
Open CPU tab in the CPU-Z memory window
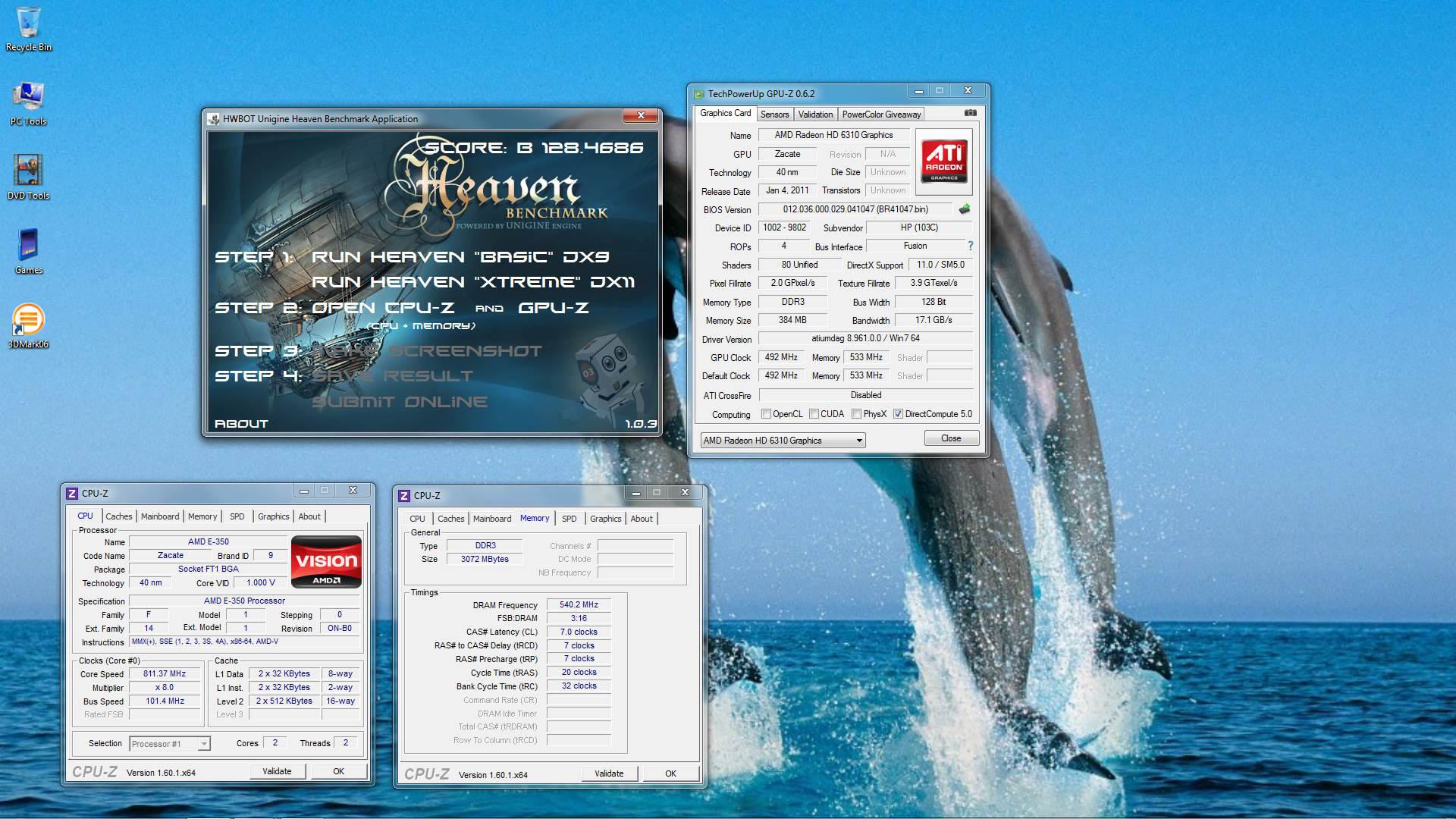tap(417, 519)
